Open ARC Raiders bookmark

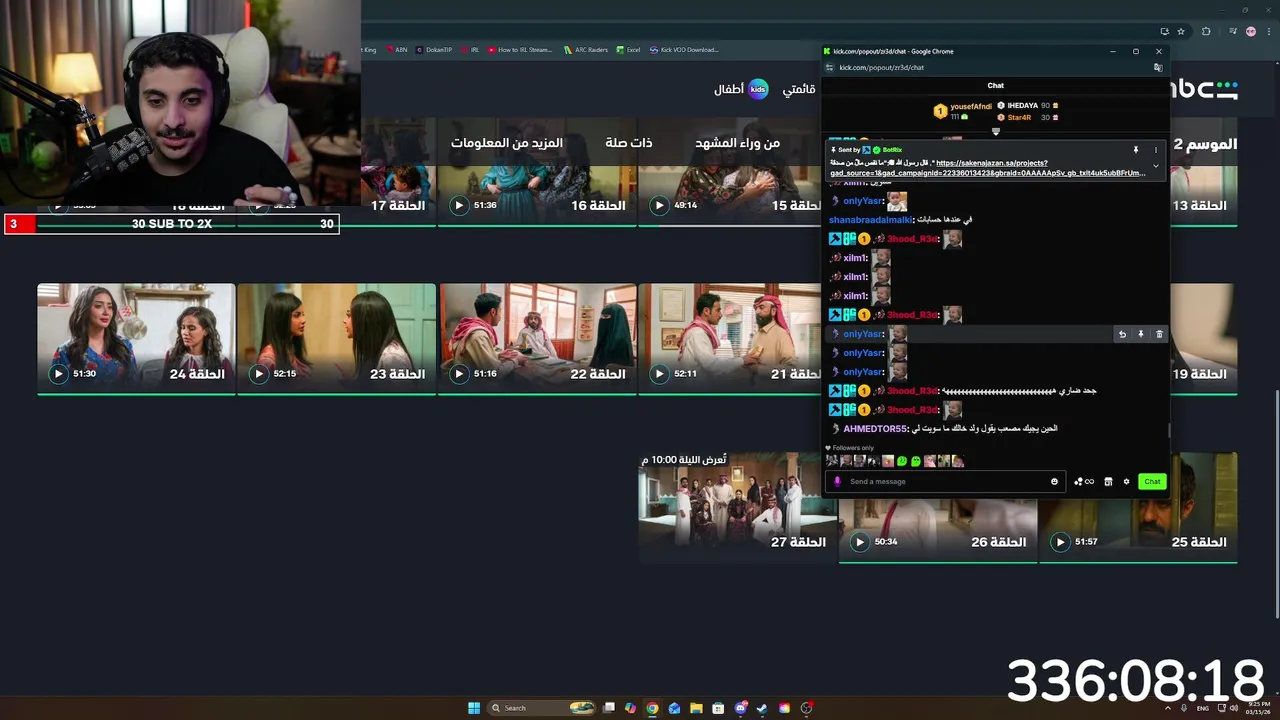click(585, 49)
